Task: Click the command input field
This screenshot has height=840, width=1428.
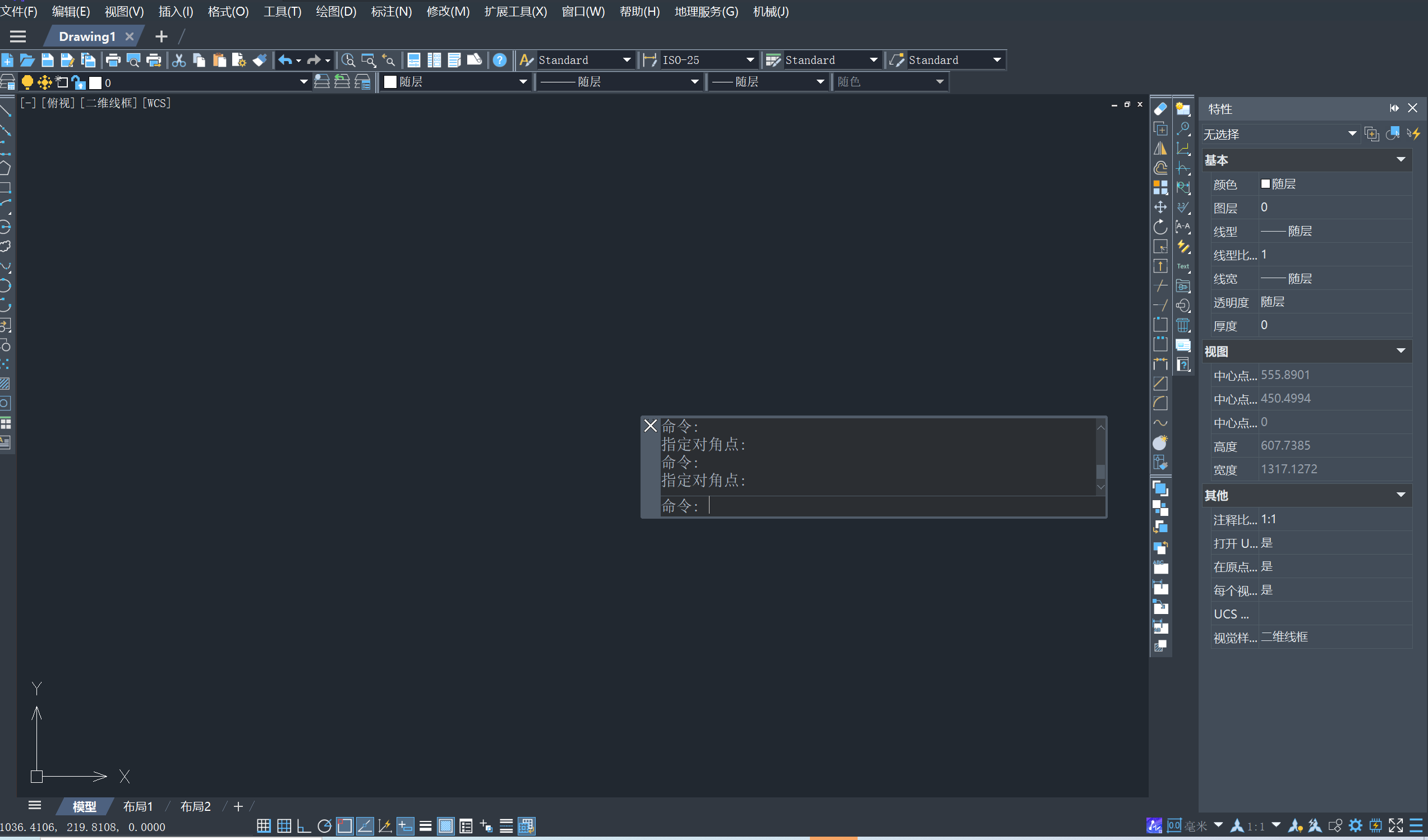Action: coord(883,506)
